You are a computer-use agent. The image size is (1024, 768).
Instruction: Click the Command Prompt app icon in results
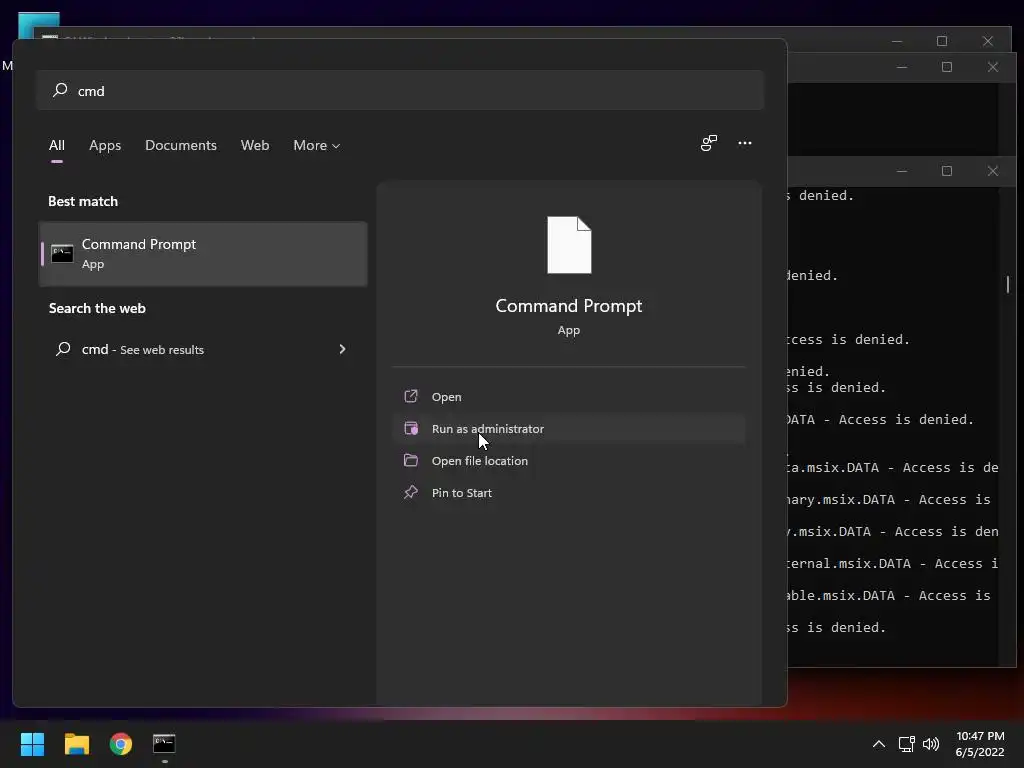click(x=62, y=253)
